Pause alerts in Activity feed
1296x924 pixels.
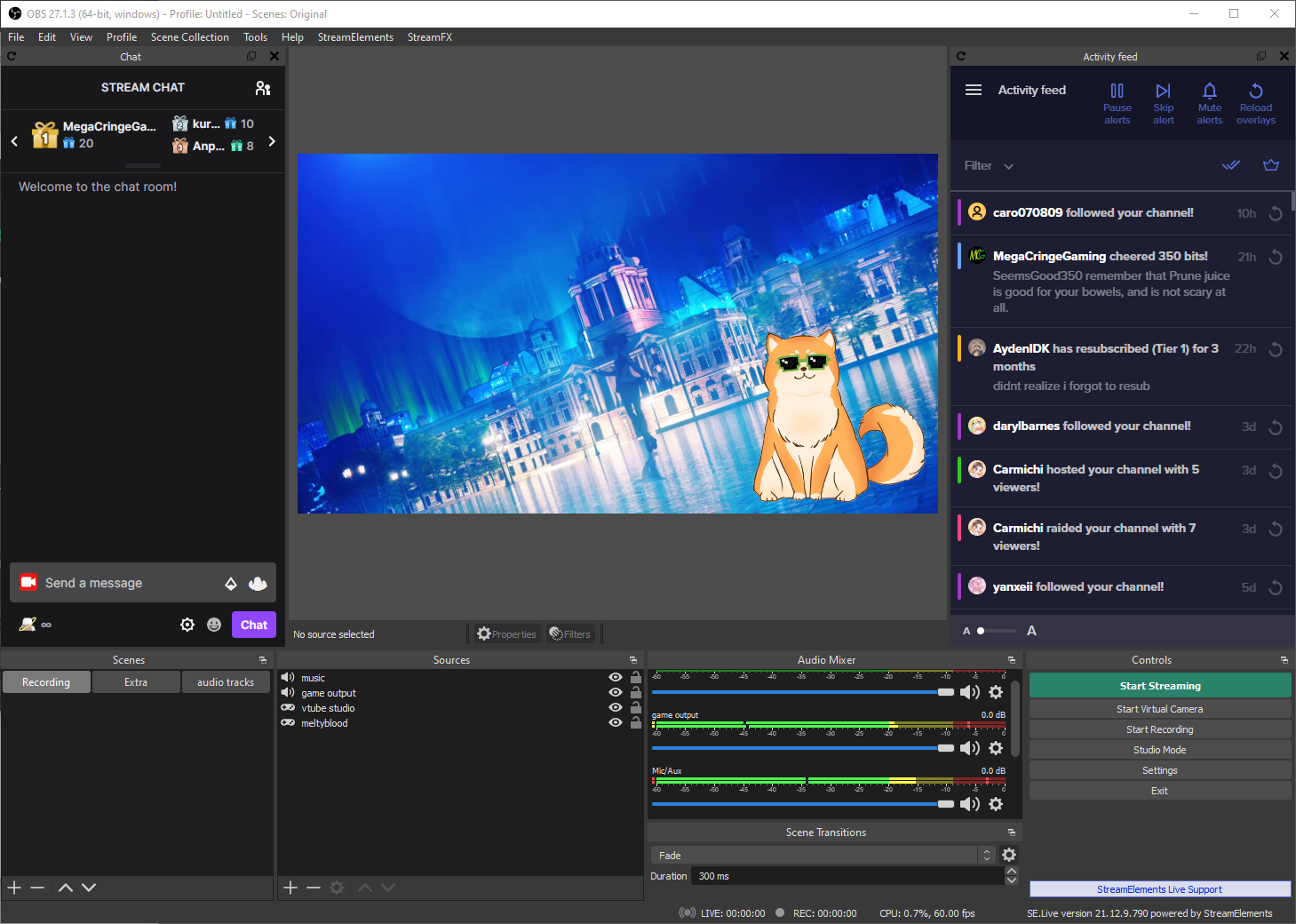[1117, 103]
